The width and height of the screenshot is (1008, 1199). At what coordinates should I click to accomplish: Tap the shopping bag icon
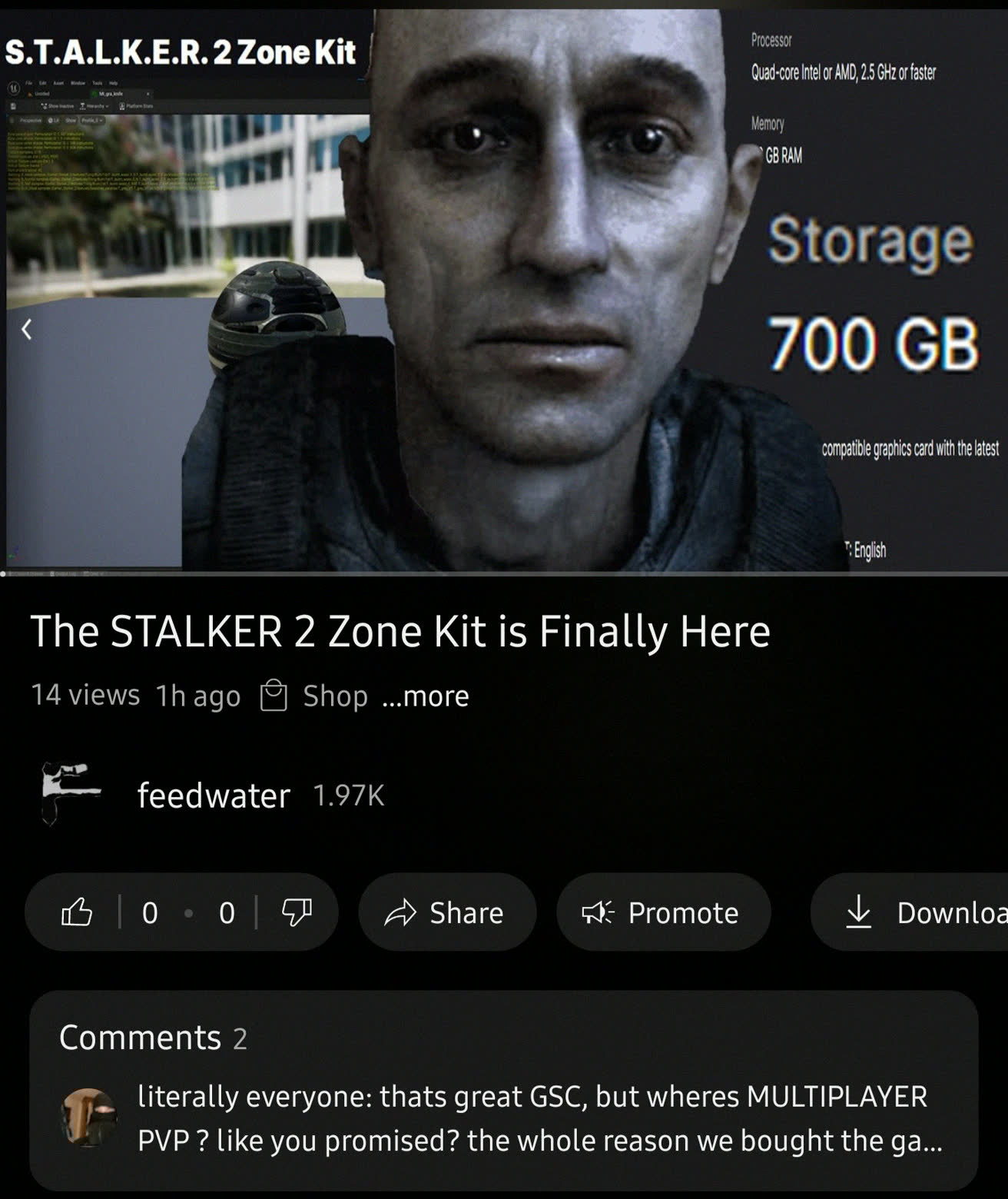[274, 696]
